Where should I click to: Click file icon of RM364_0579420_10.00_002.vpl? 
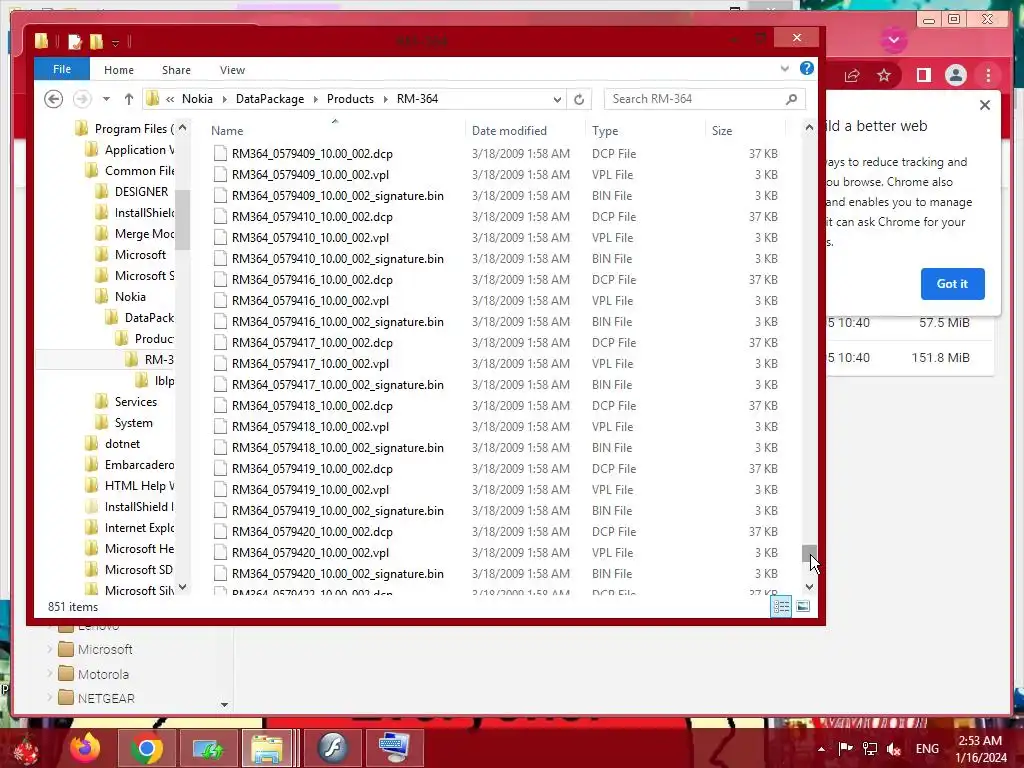(221, 553)
